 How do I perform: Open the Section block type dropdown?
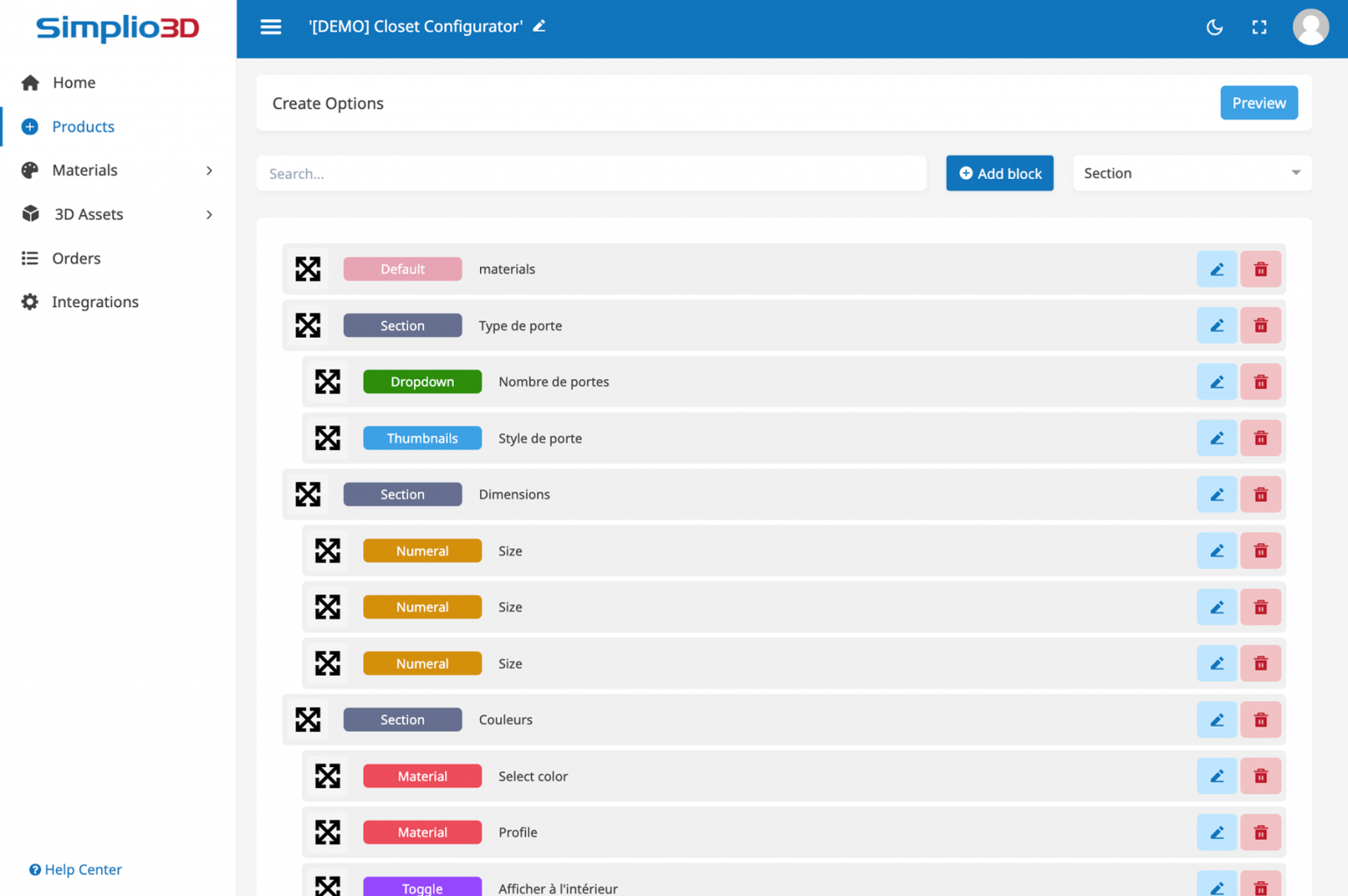pos(1191,173)
